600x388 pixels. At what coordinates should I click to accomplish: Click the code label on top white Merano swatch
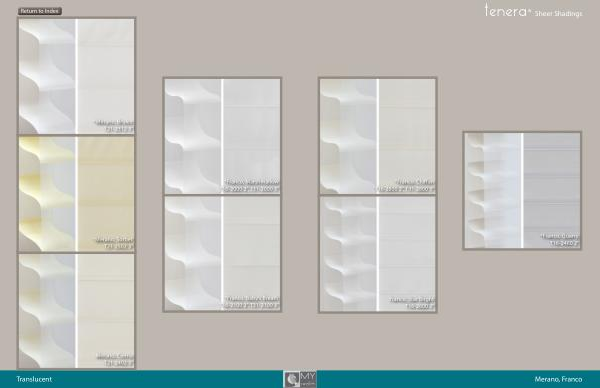point(120,130)
